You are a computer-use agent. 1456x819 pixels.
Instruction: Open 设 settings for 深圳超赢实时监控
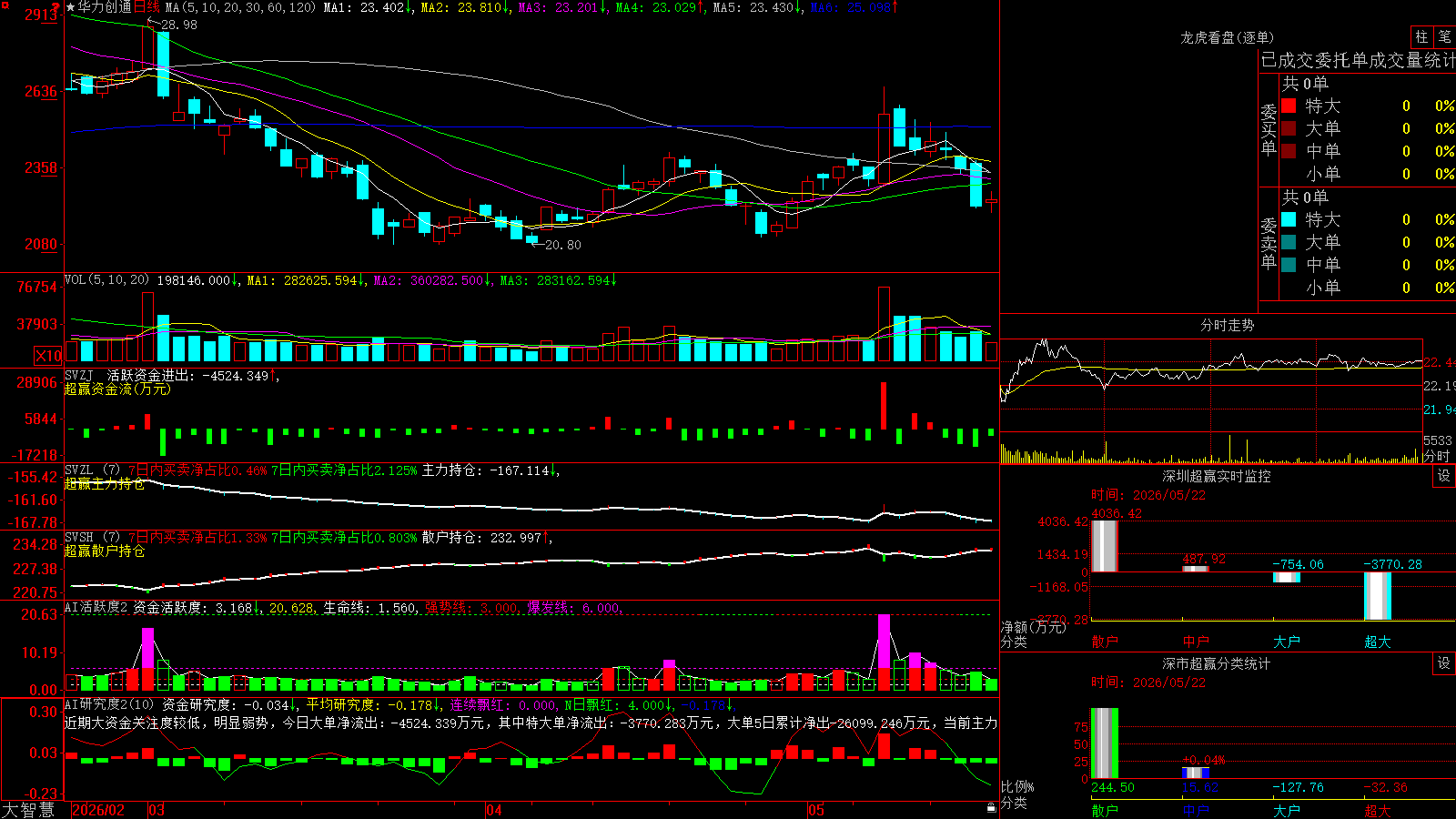[x=1444, y=476]
